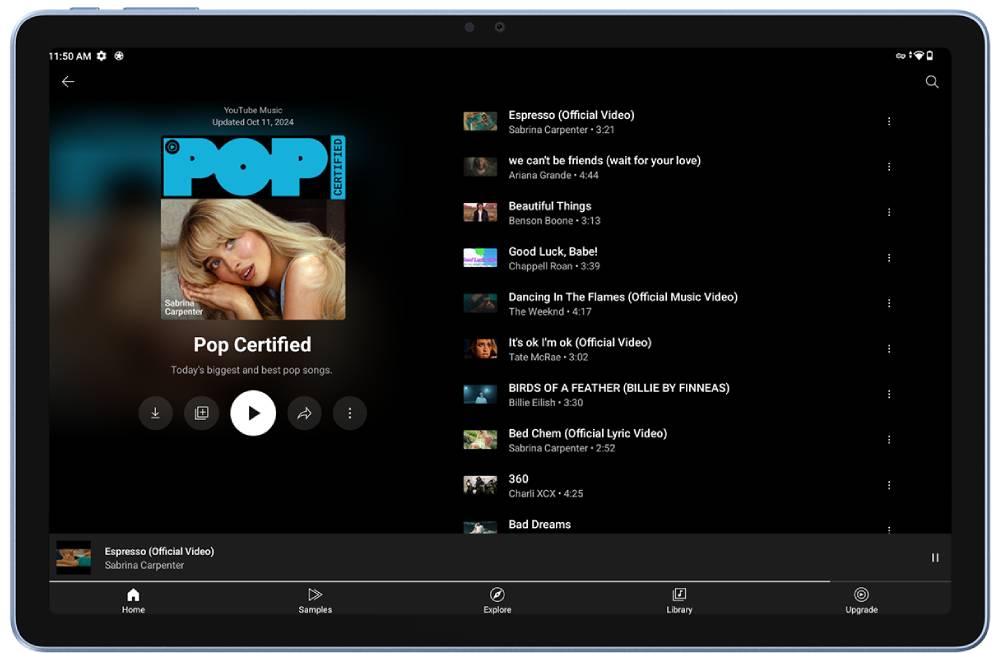Open the Samples tab

[x=315, y=600]
